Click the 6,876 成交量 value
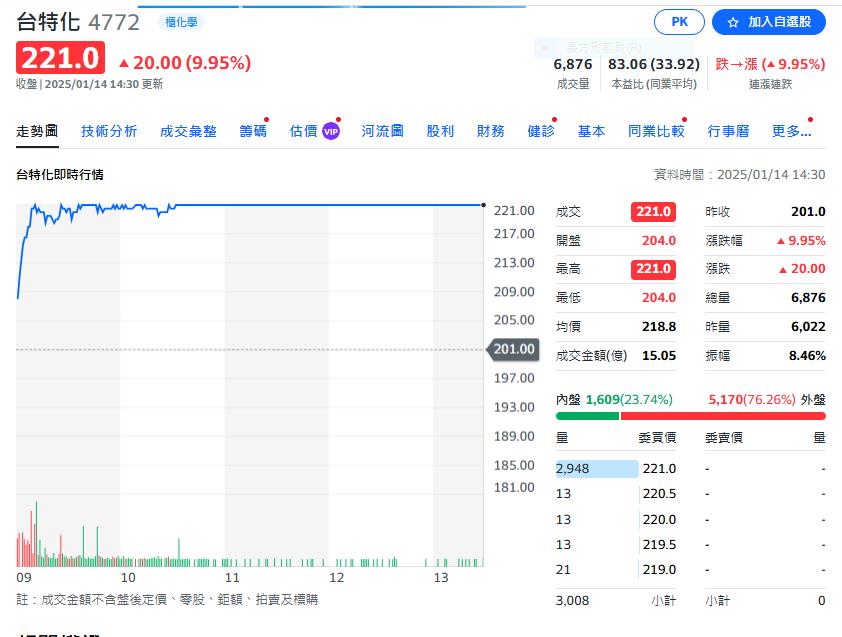The width and height of the screenshot is (842, 637). pos(573,64)
